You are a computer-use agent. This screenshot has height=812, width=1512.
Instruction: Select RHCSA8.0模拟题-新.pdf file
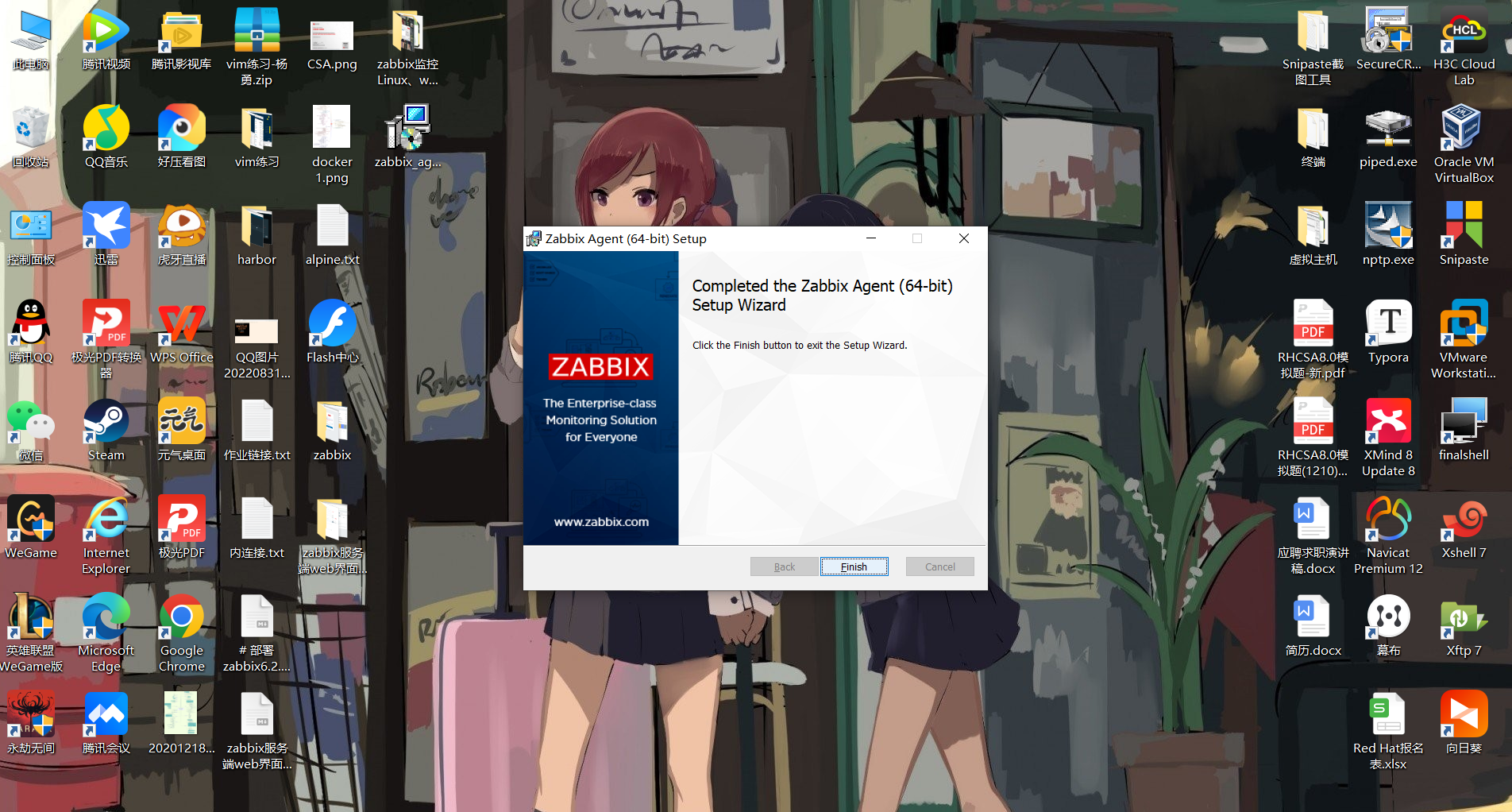tap(1313, 340)
